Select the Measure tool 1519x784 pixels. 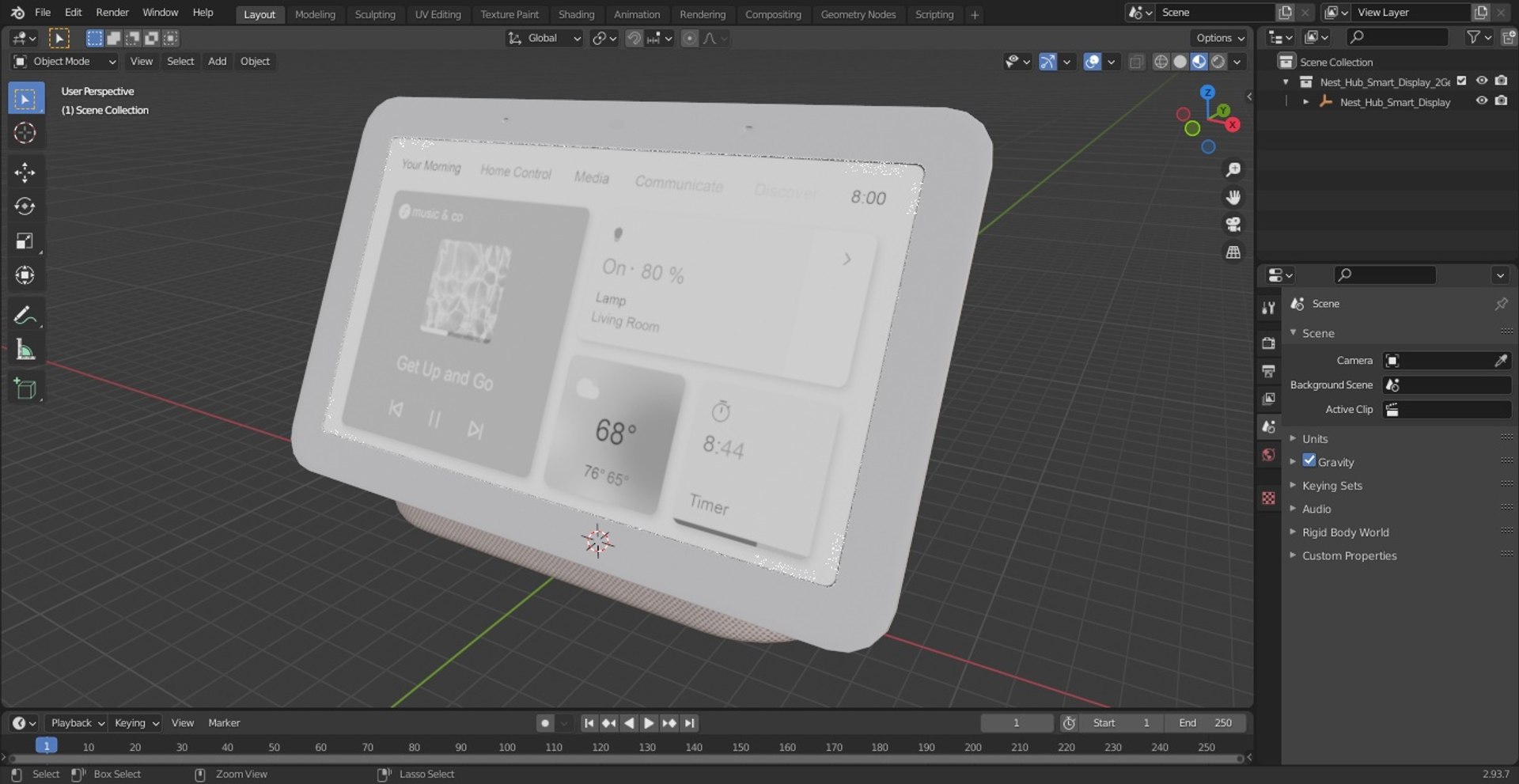click(x=25, y=350)
